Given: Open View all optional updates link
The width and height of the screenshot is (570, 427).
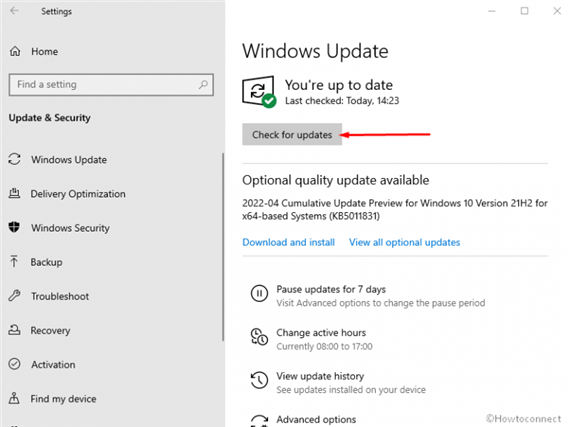Looking at the screenshot, I should pos(405,242).
